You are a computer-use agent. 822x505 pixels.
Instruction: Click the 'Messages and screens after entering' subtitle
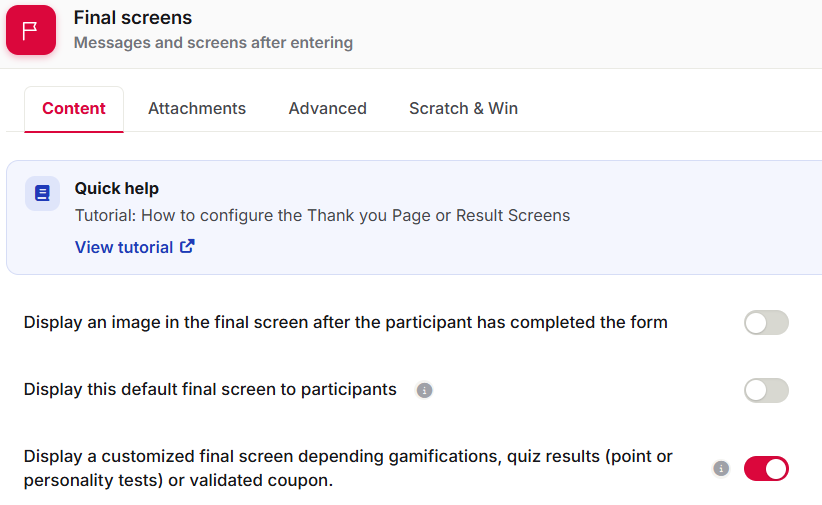[213, 42]
